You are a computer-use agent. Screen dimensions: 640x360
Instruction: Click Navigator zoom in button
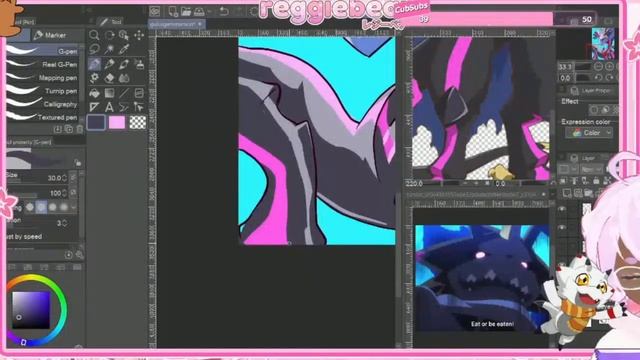point(609,66)
